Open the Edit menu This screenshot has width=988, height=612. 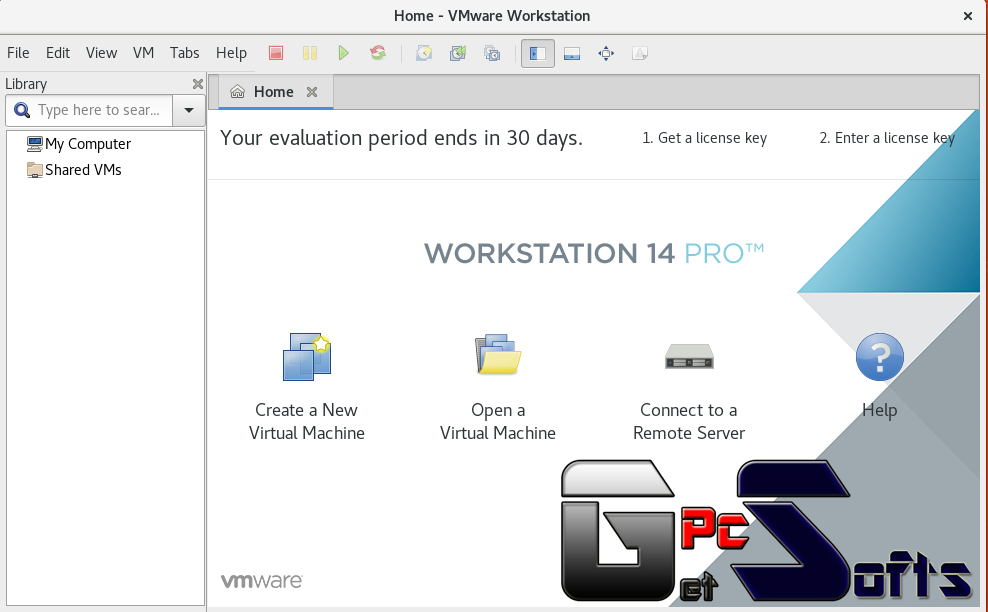pos(58,53)
